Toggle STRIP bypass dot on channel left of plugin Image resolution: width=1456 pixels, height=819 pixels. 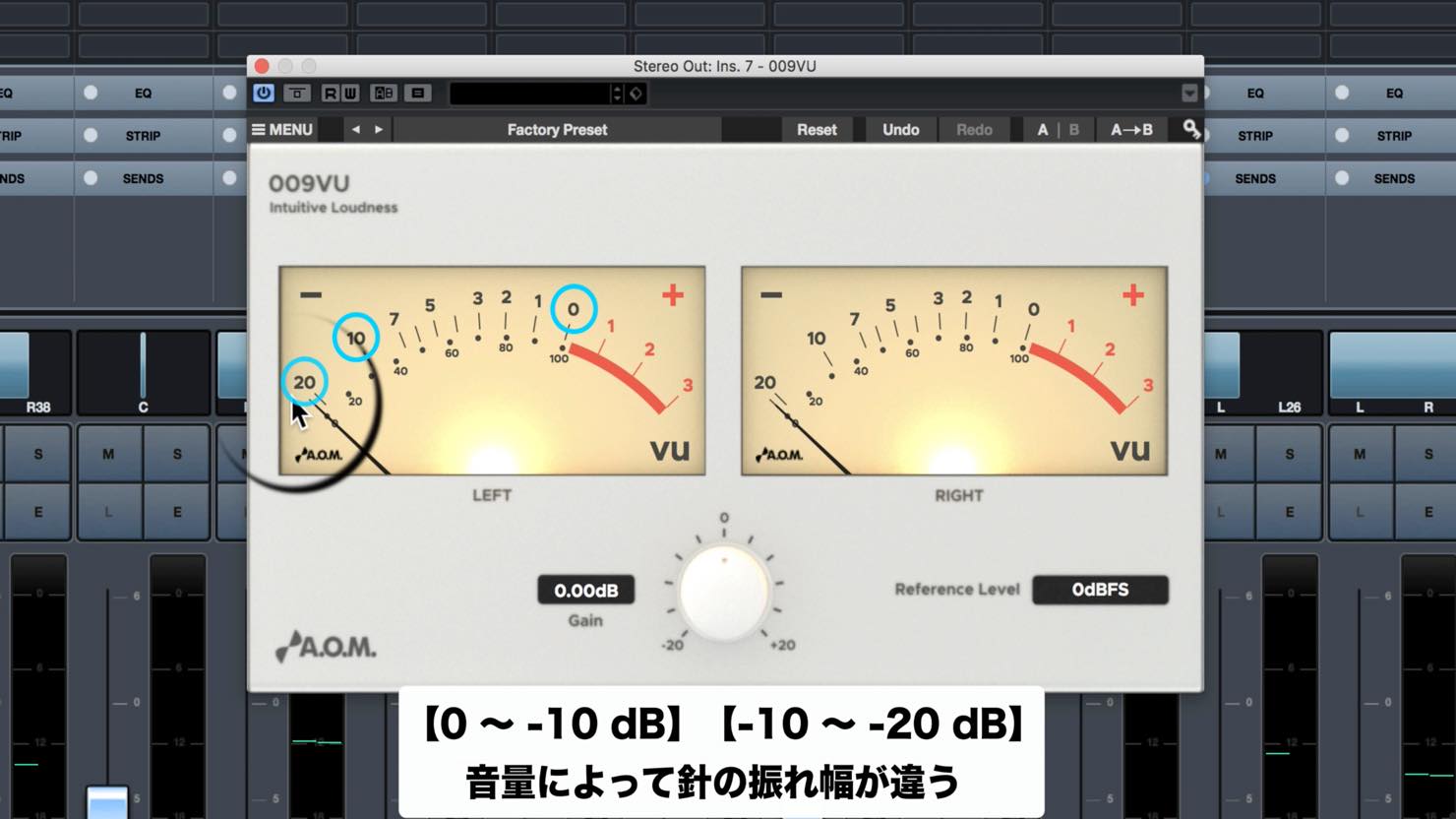pyautogui.click(x=91, y=136)
